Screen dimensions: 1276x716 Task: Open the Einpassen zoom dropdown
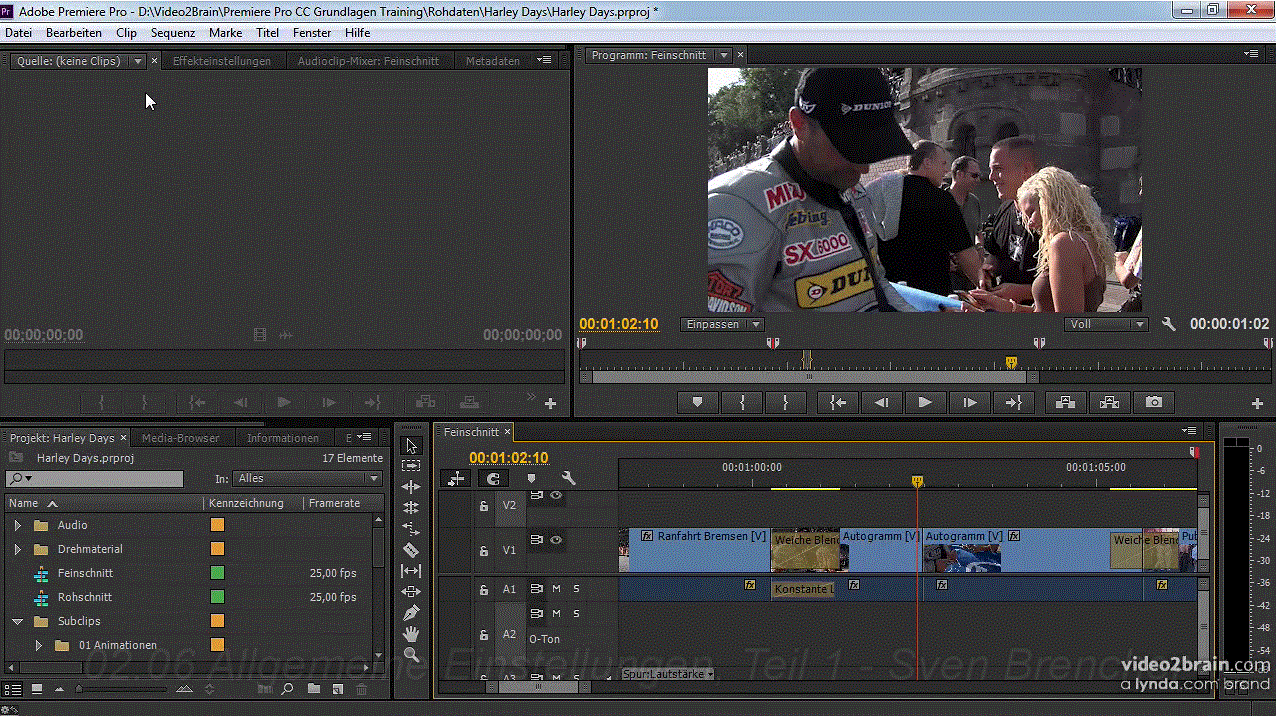[x=722, y=324]
